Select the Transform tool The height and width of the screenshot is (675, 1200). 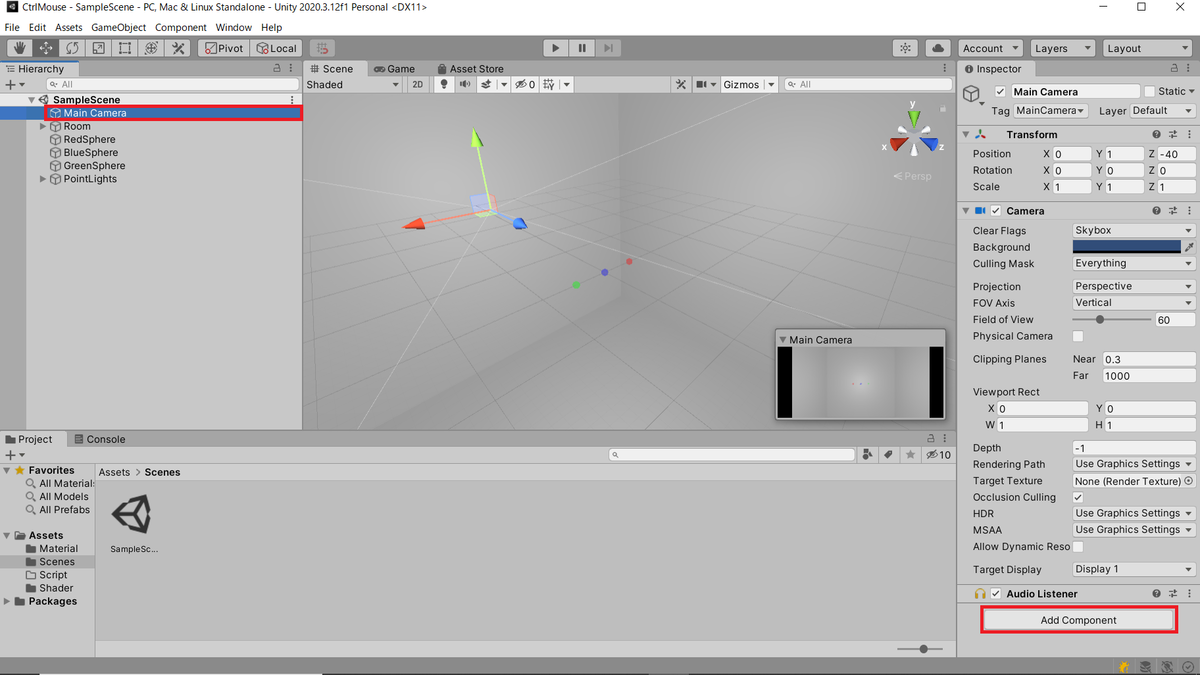click(x=152, y=48)
